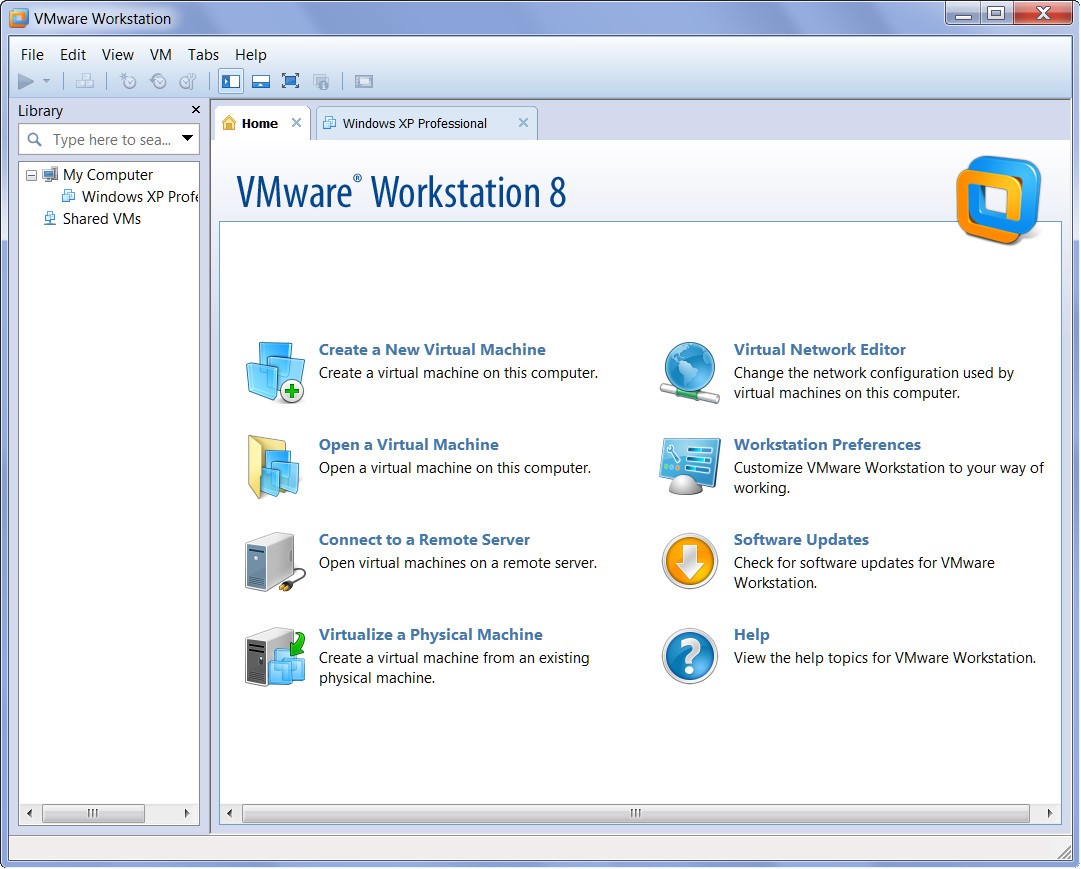1081x869 pixels.
Task: Click the Library scrollbar left arrow
Action: (x=30, y=813)
